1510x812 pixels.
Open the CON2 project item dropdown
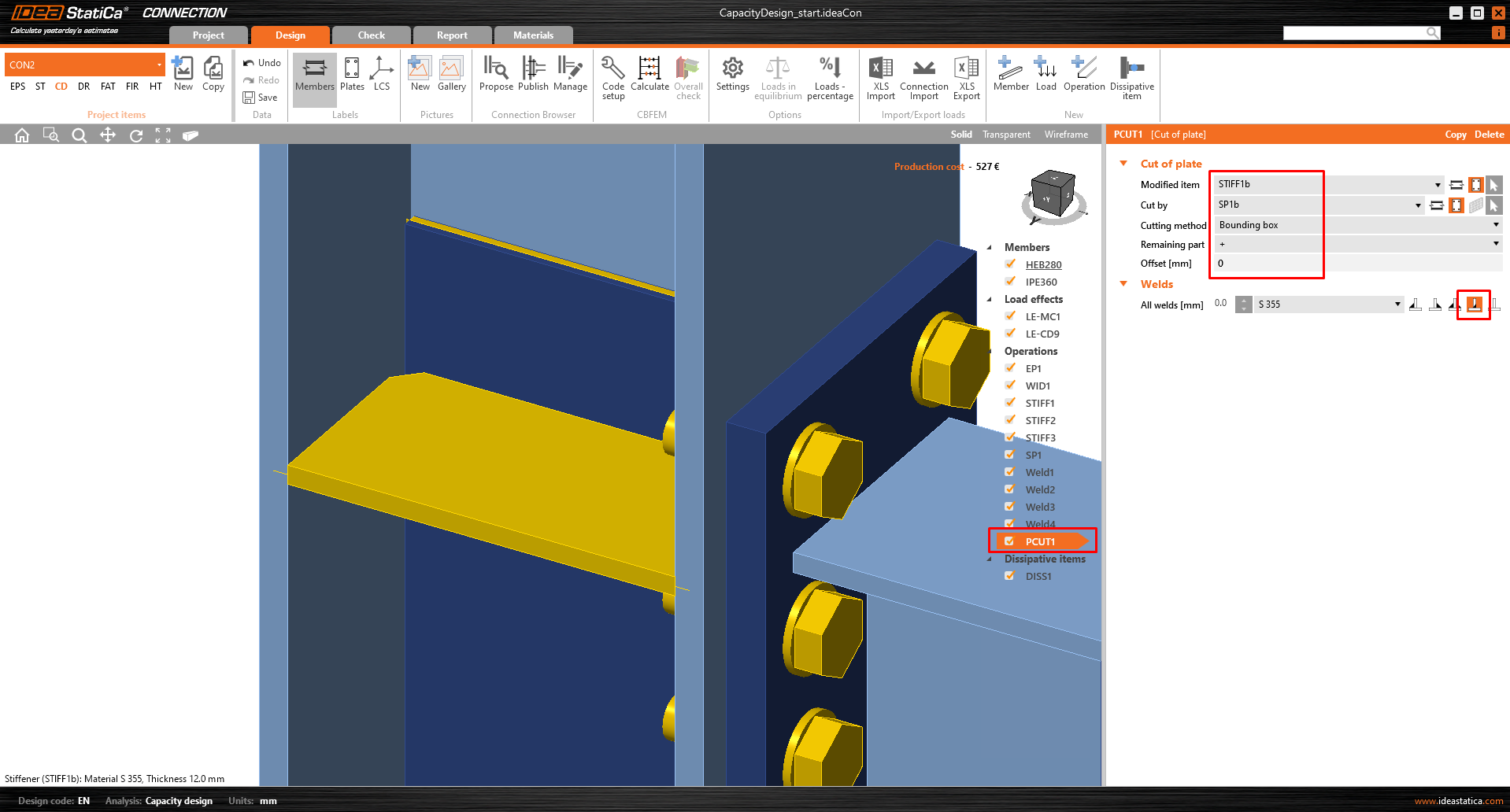pyautogui.click(x=159, y=65)
